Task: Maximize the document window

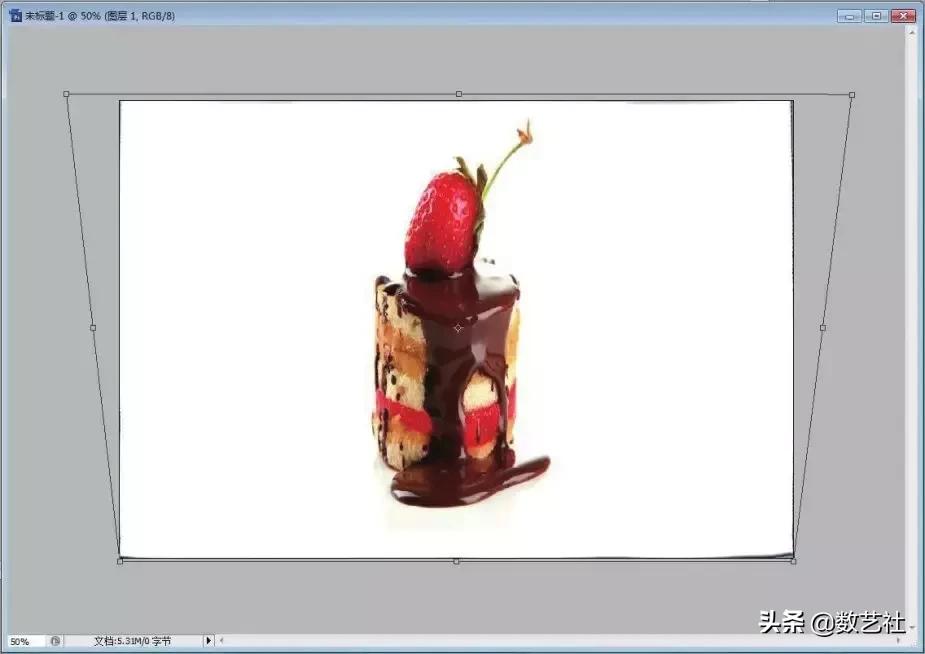Action: (x=876, y=16)
